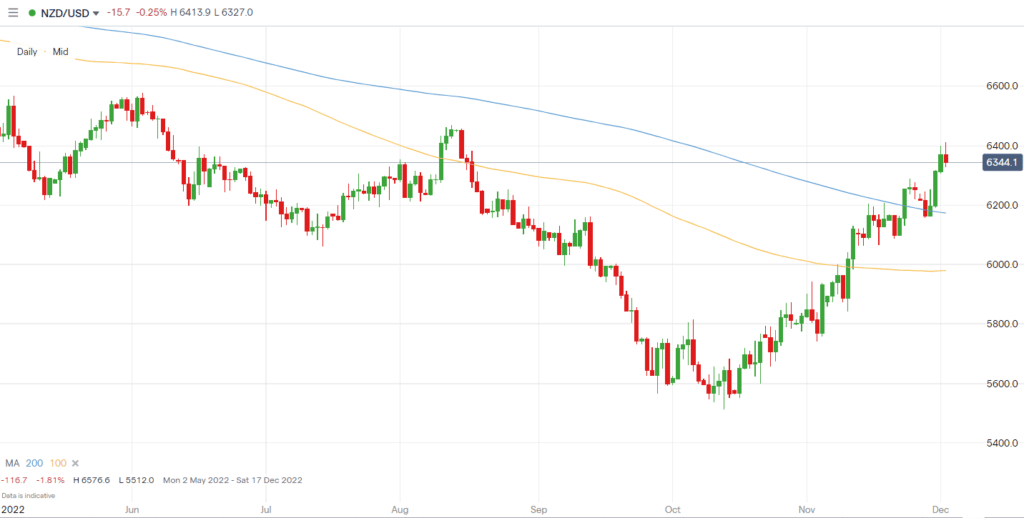Viewport: 1024px width, 518px height.
Task: Select the MA 100 period label
Action: coord(58,463)
